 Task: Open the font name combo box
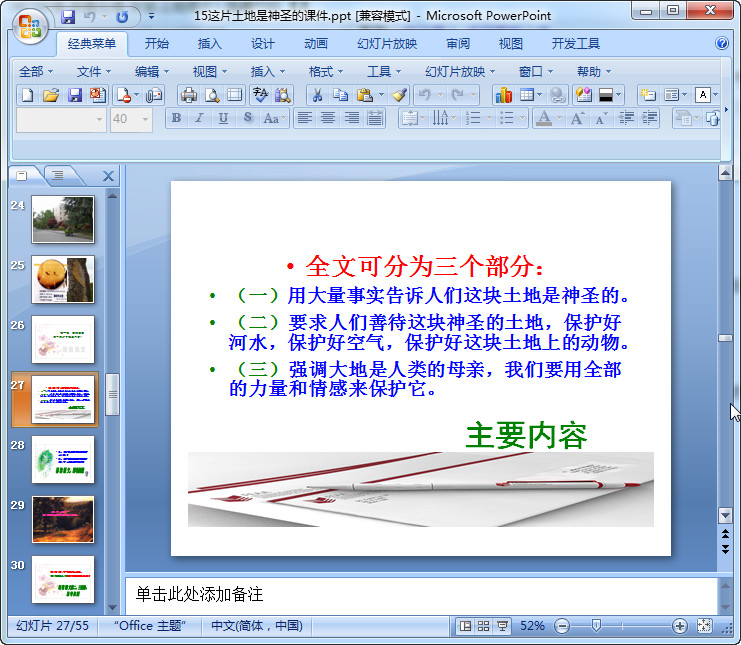pos(61,120)
